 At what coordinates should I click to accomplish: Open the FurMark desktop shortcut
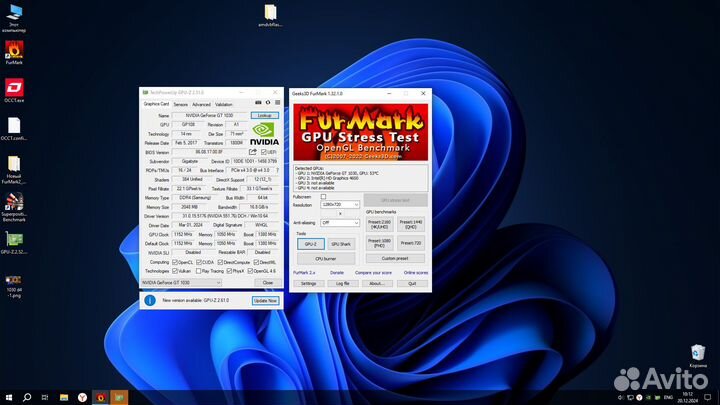pyautogui.click(x=14, y=52)
